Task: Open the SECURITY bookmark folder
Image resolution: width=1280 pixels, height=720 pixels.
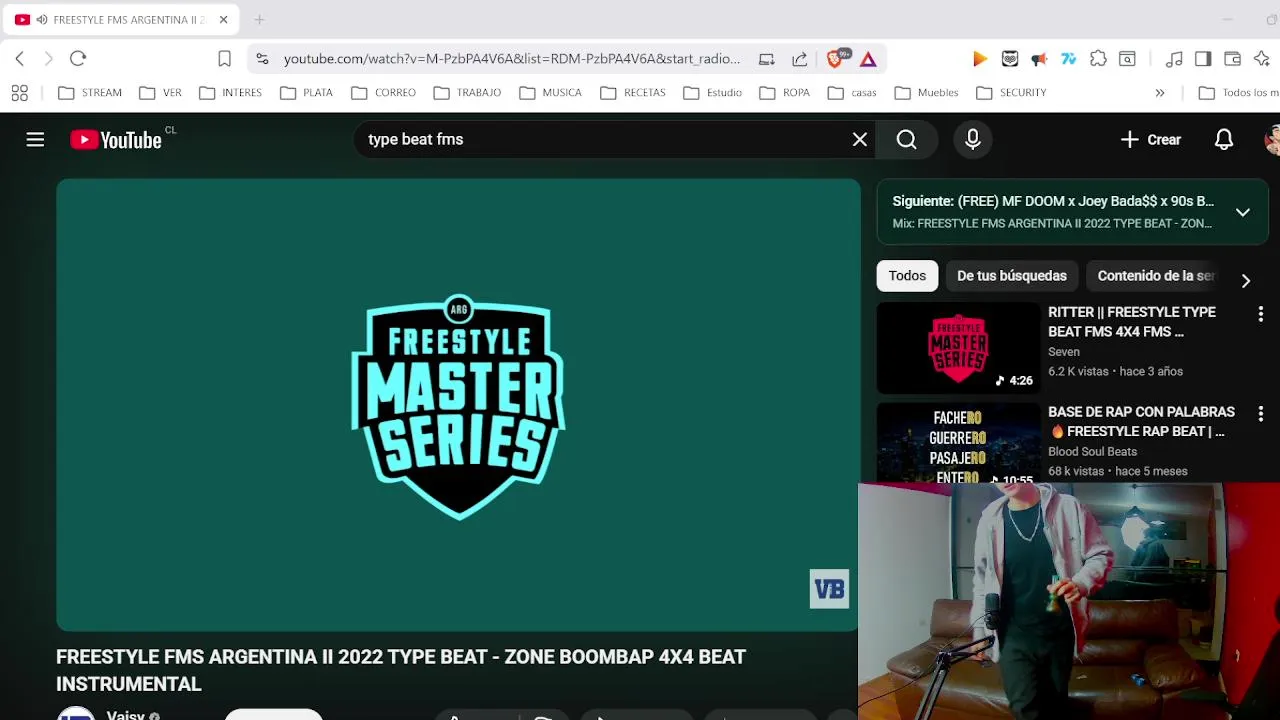Action: click(1011, 93)
